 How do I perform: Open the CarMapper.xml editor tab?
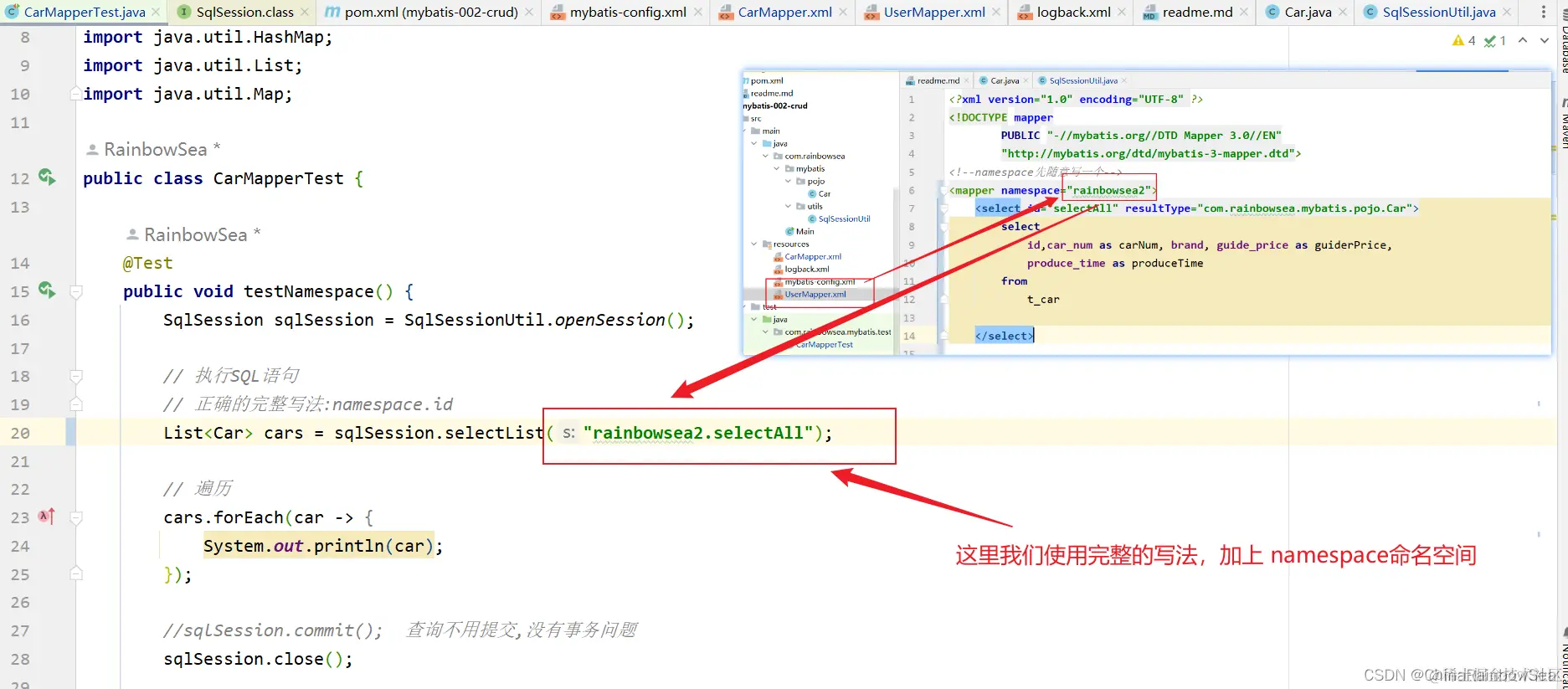tap(784, 12)
